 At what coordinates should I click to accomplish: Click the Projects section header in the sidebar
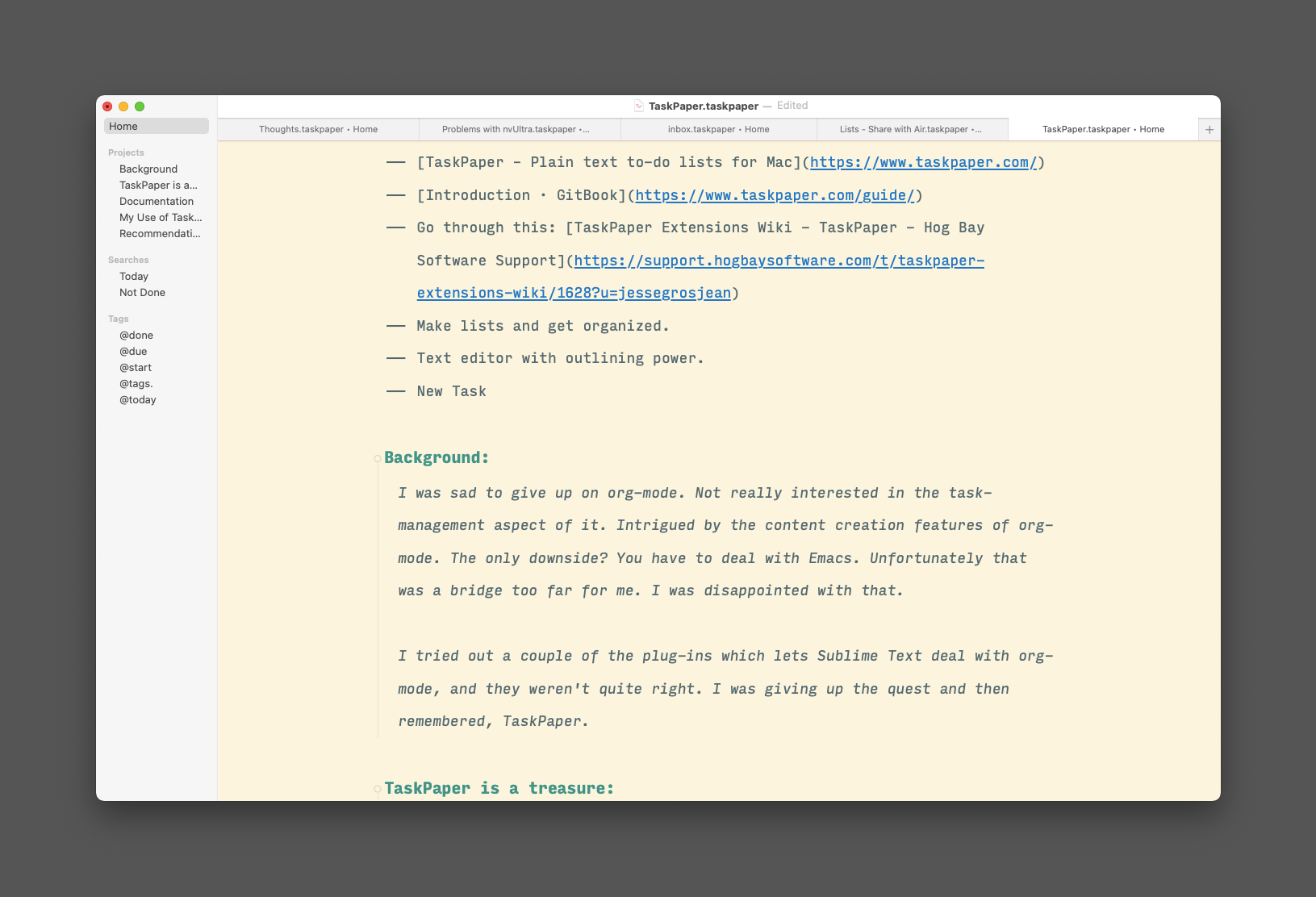tap(126, 152)
